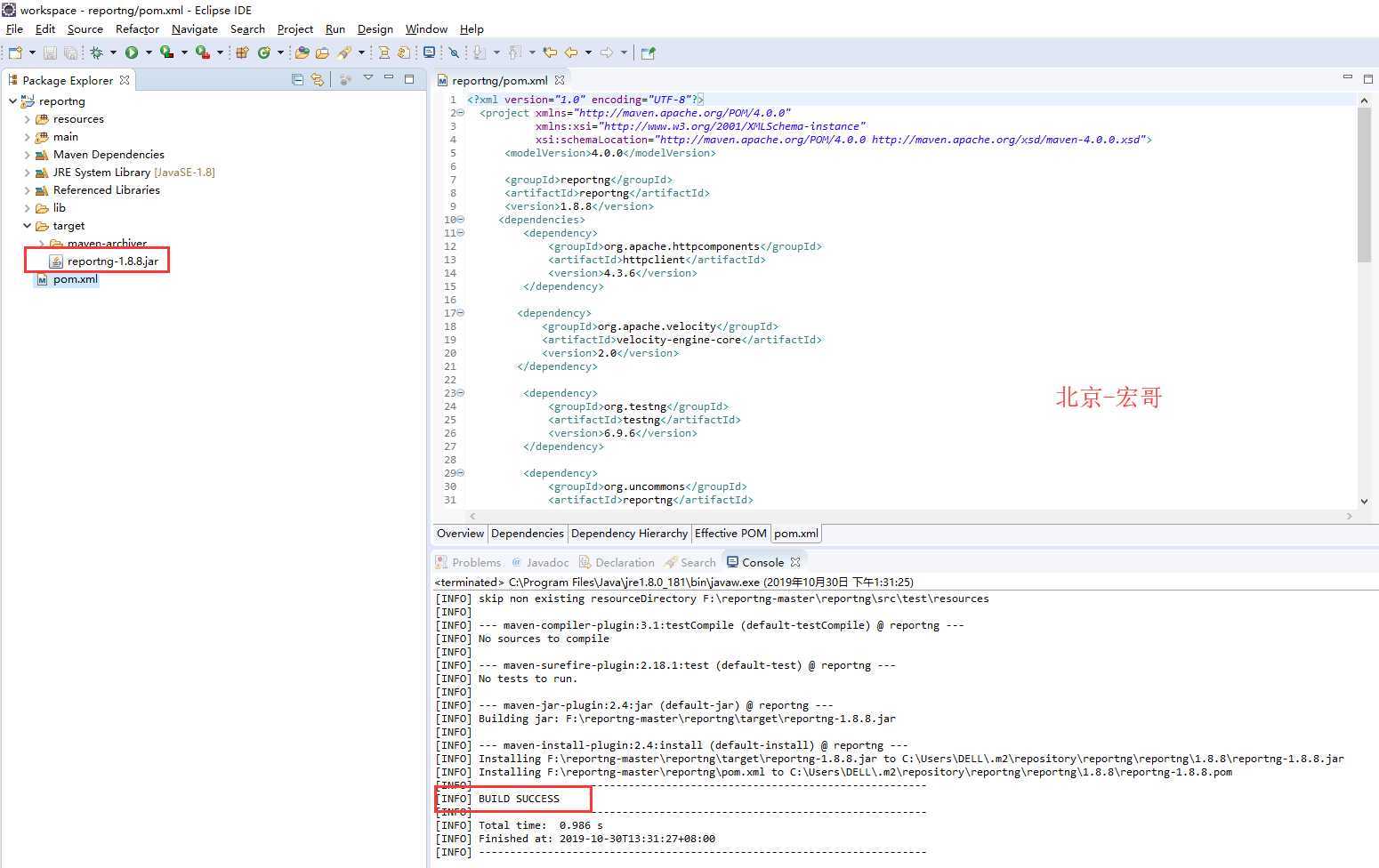Open the Javadoc view tab
Viewport: 1379px width, 868px height.
click(x=540, y=562)
